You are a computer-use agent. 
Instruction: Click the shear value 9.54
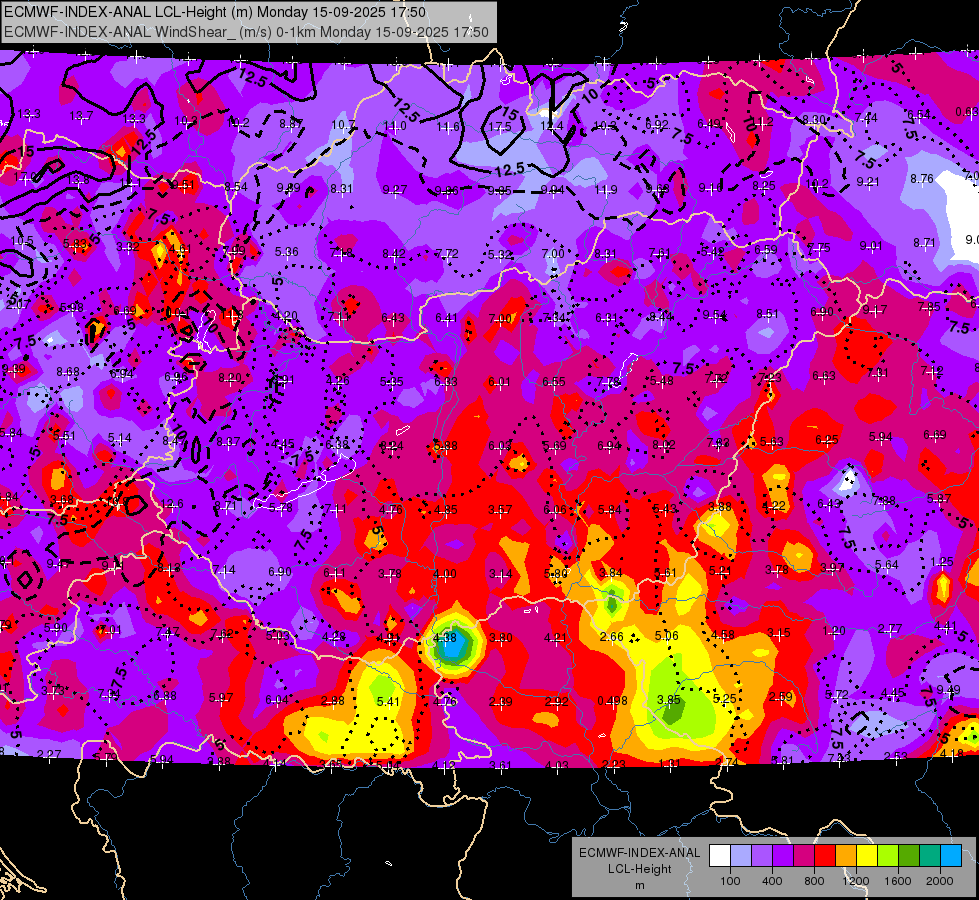(x=715, y=315)
